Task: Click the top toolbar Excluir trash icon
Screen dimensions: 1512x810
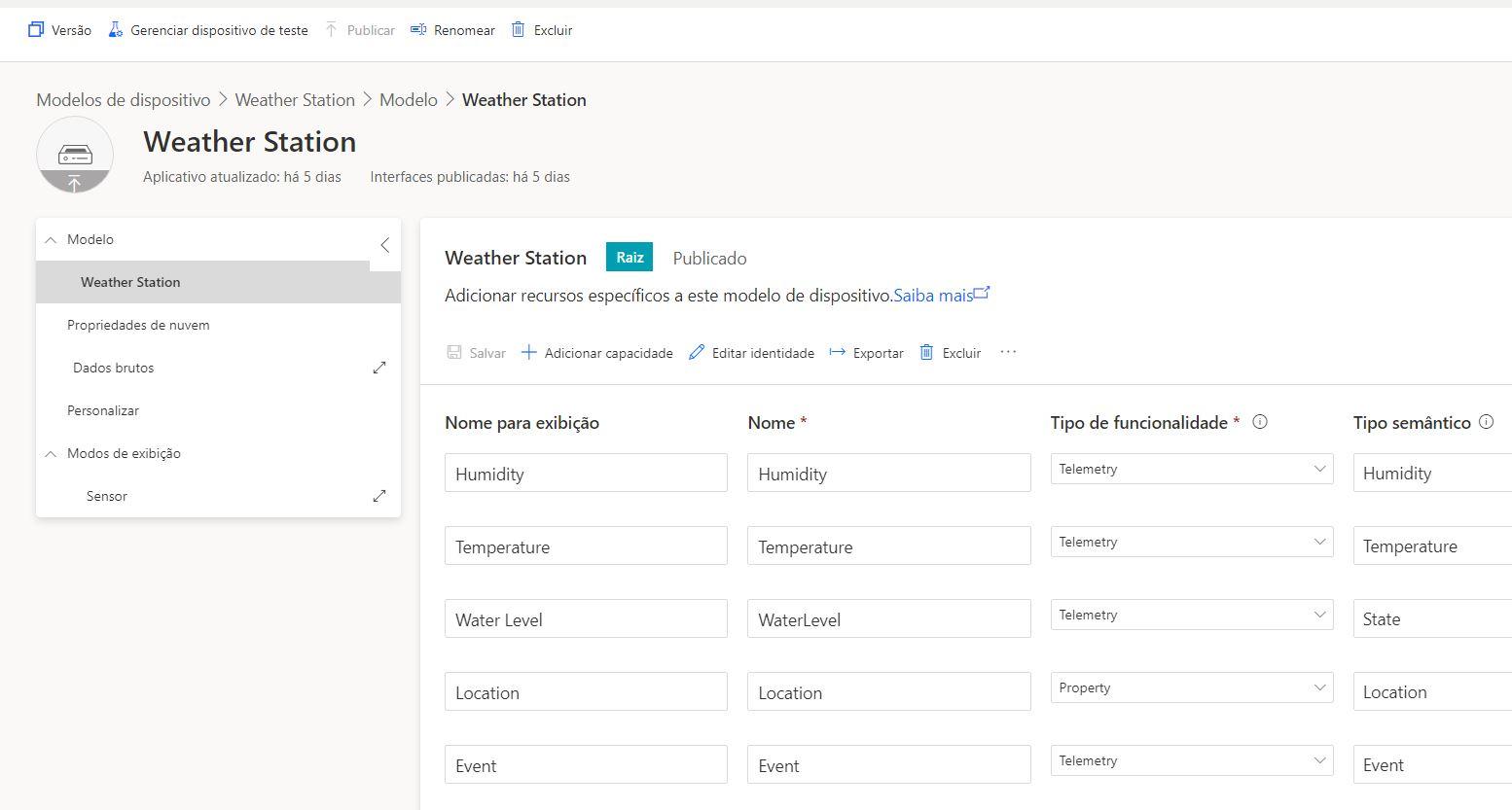Action: [519, 30]
